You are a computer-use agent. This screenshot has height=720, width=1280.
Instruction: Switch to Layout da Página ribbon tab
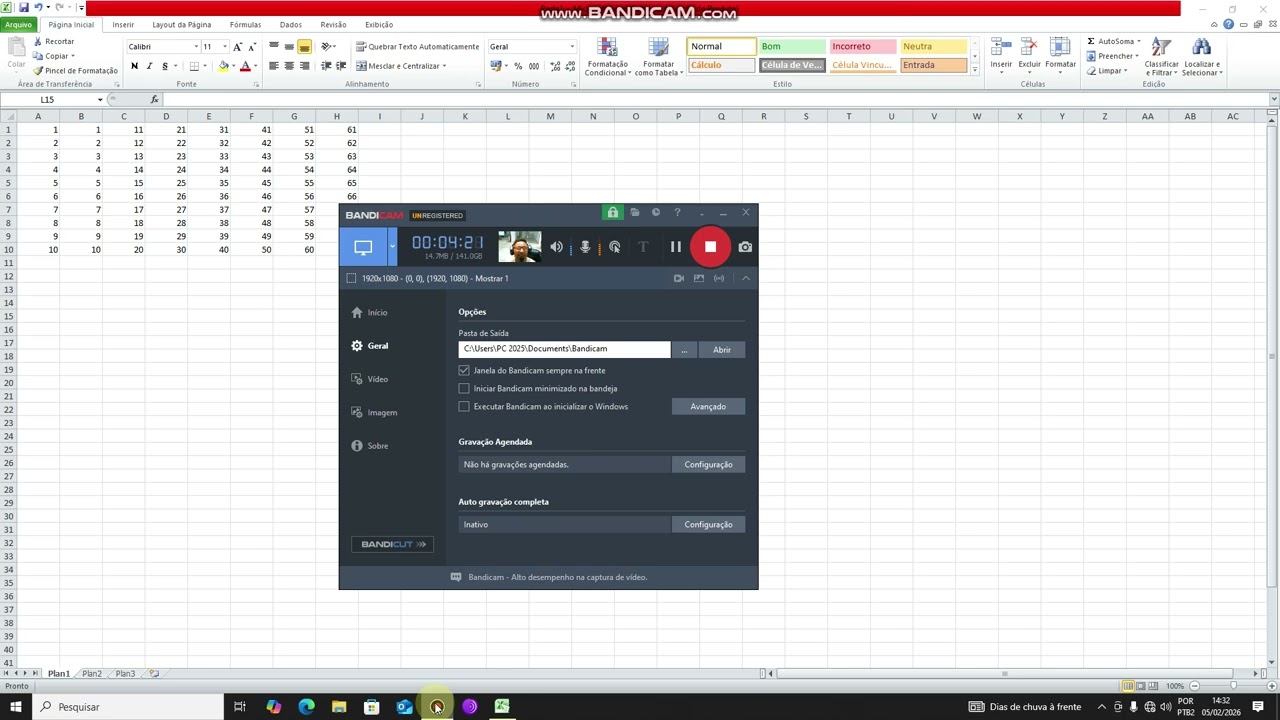(x=181, y=24)
